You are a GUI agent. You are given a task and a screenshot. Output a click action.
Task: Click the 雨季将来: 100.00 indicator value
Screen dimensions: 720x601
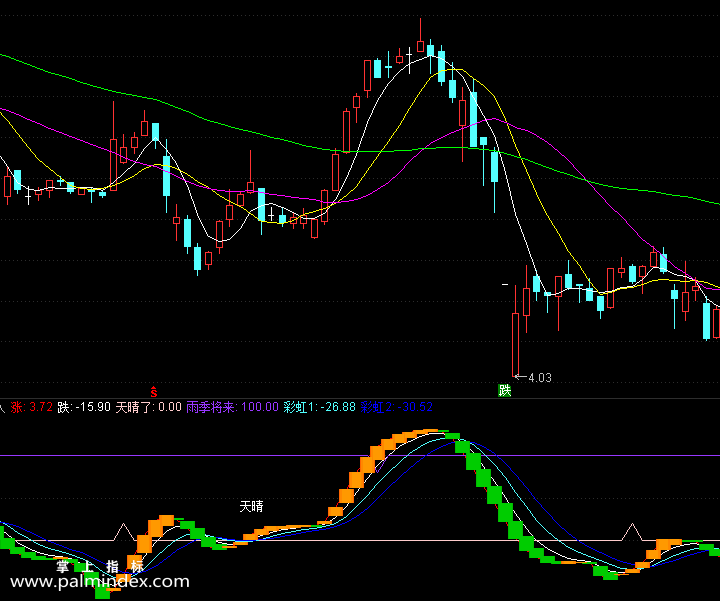coord(232,407)
